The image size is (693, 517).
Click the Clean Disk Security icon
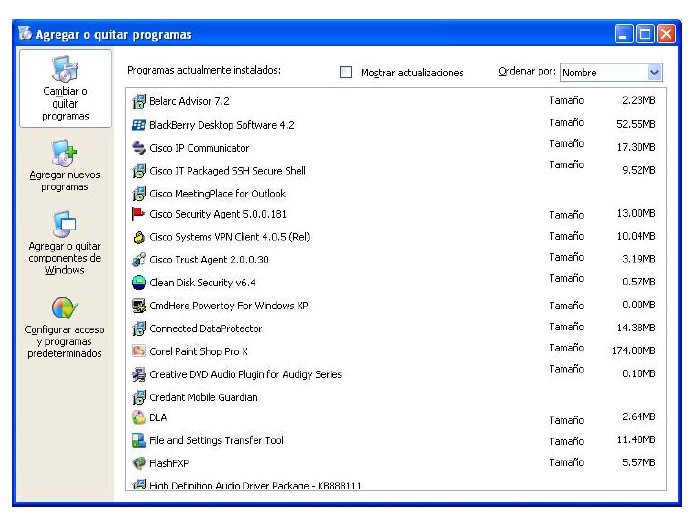(139, 282)
